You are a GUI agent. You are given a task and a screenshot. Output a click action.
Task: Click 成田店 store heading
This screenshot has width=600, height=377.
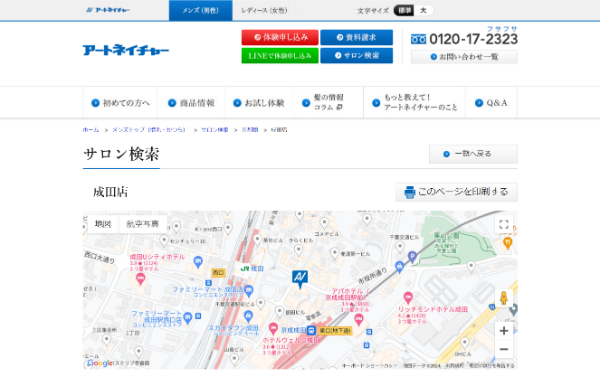pyautogui.click(x=111, y=192)
